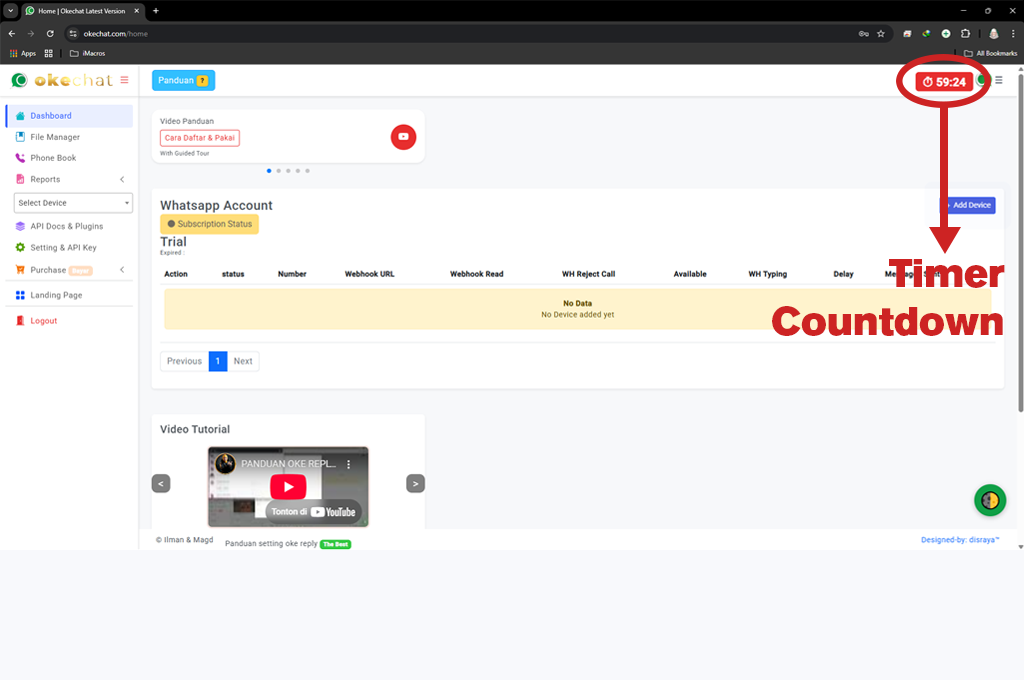The image size is (1024, 680).
Task: Go to Setting & API Key
Action: pos(63,247)
